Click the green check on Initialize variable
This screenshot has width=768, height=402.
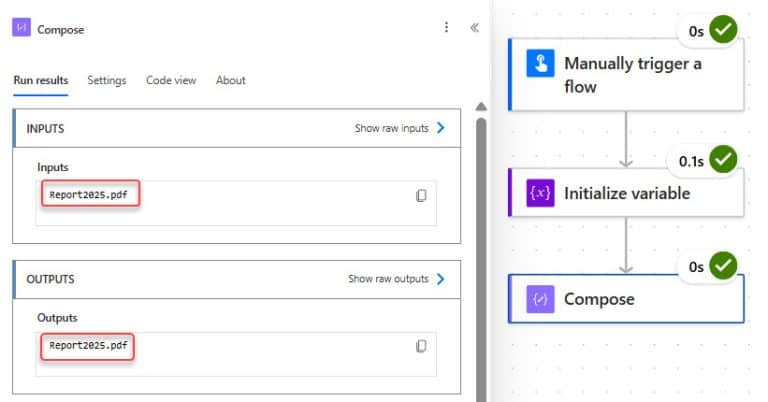(723, 159)
